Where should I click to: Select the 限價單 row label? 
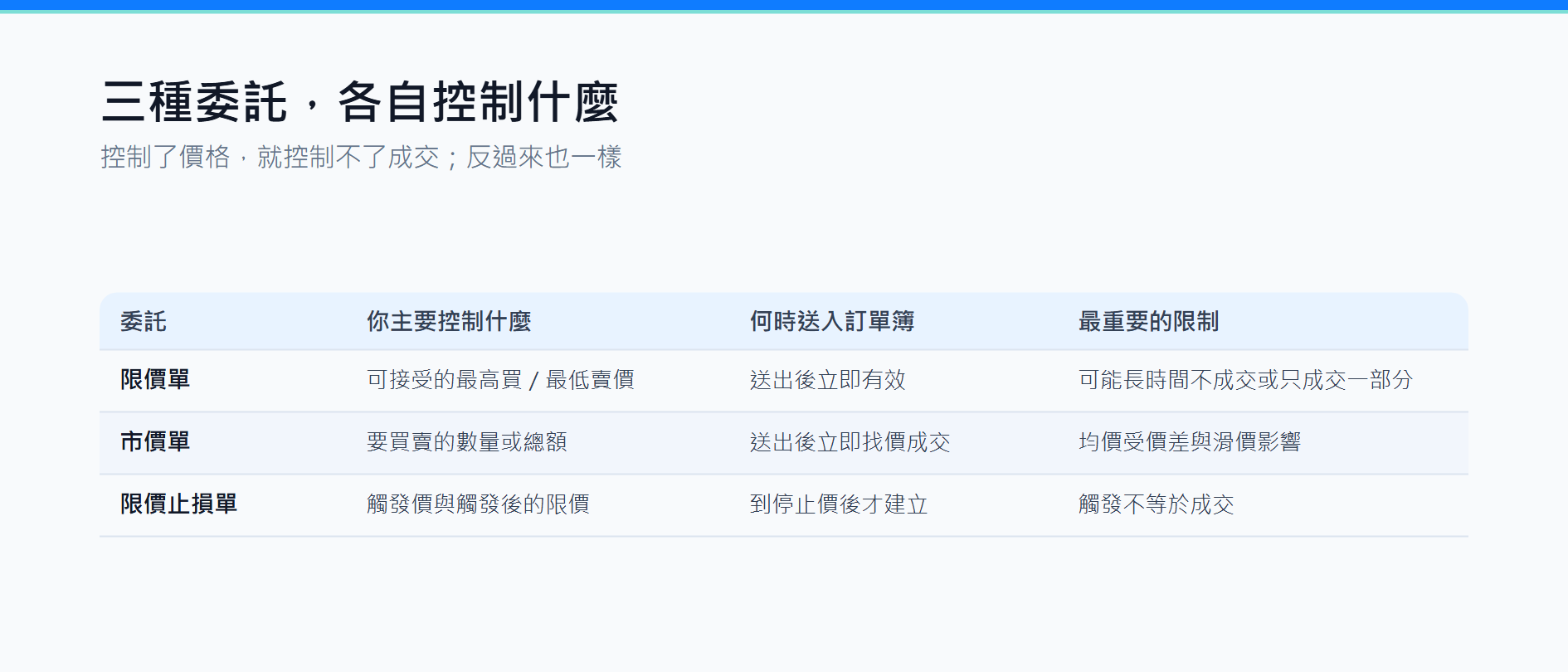tap(155, 380)
